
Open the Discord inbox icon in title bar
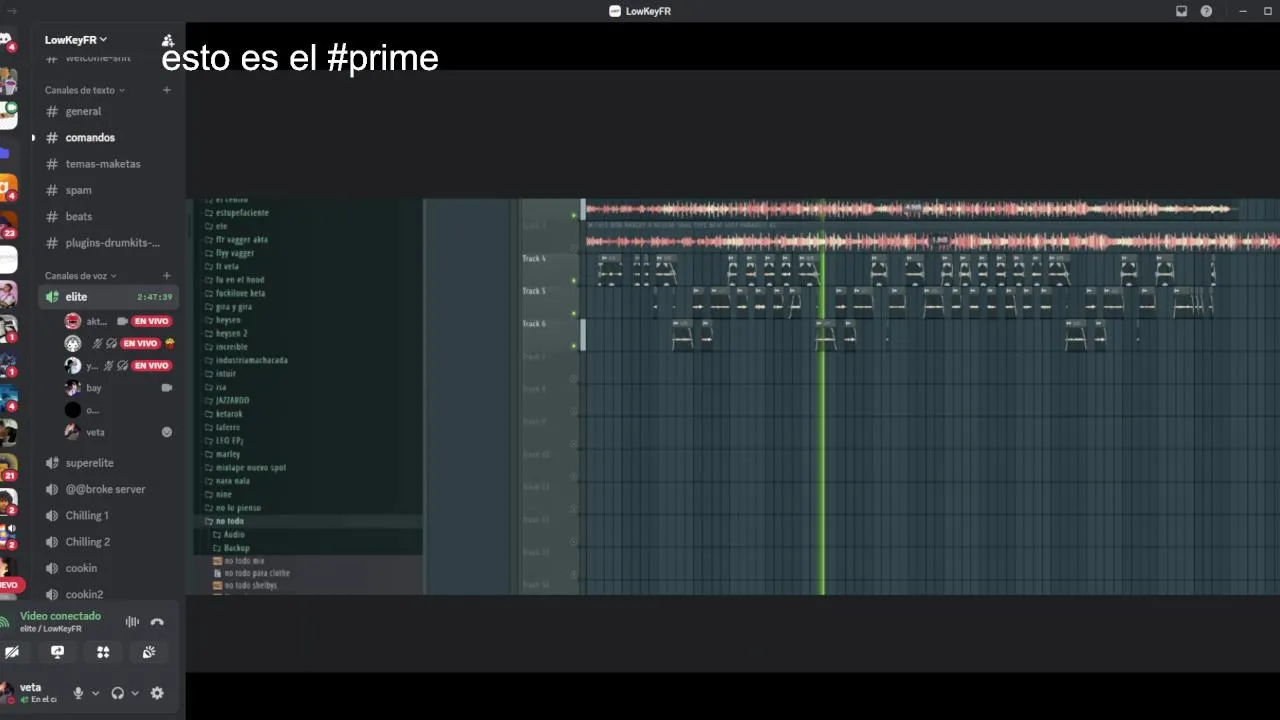[x=1181, y=11]
